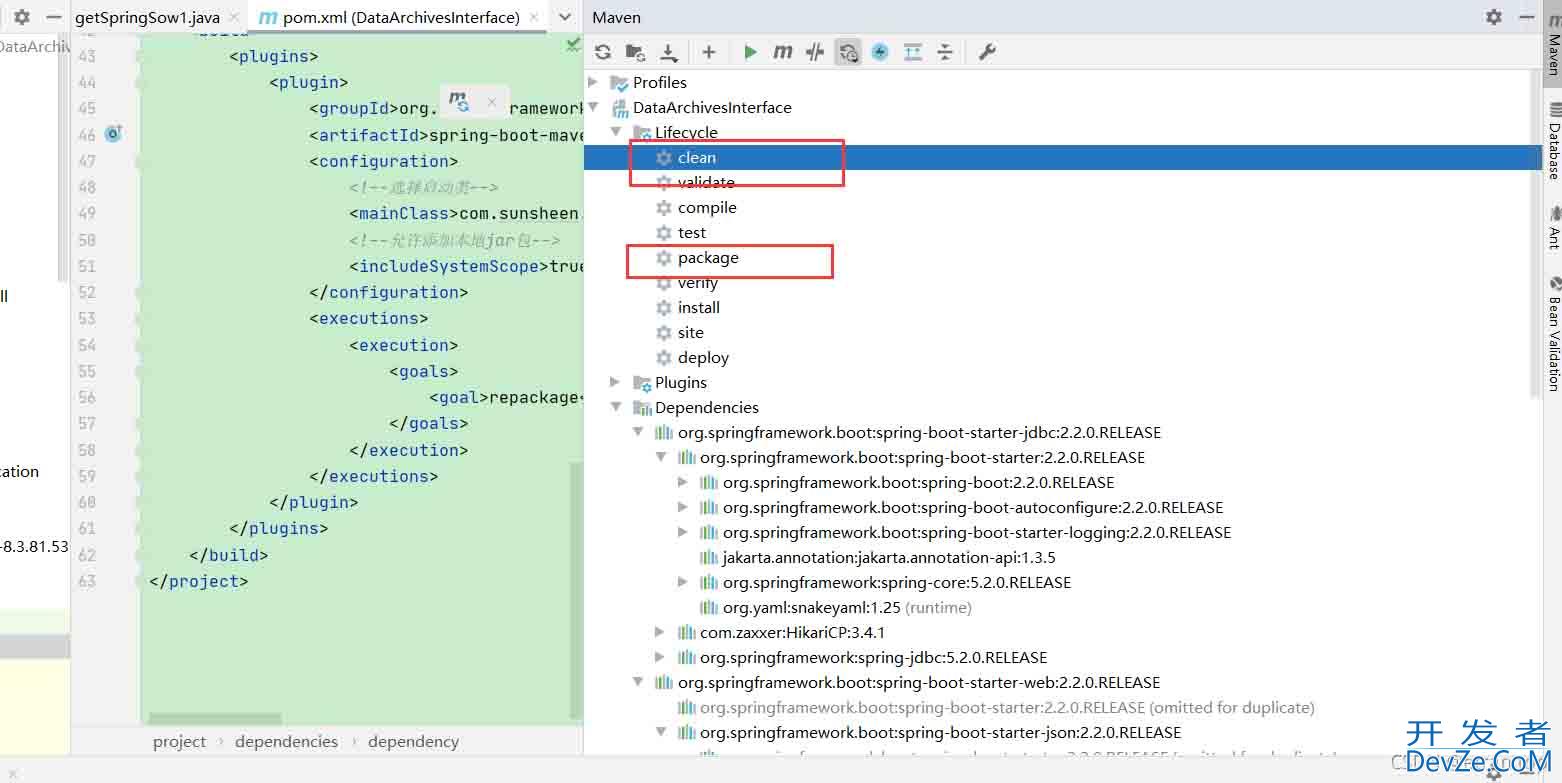Viewport: 1562px width, 783px height.
Task: Expand the Profiles node
Action: (x=594, y=82)
